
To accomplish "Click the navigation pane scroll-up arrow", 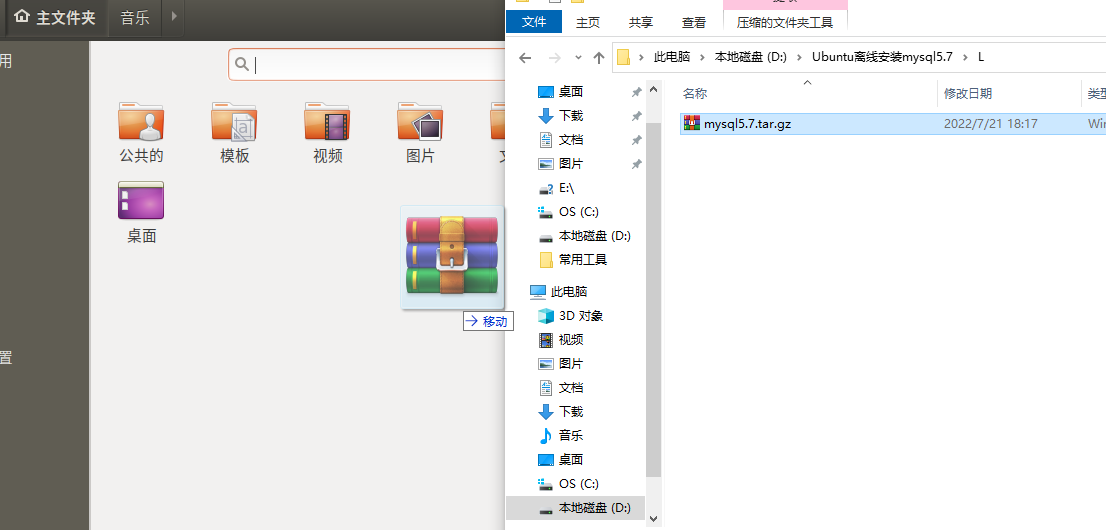I will [653, 90].
